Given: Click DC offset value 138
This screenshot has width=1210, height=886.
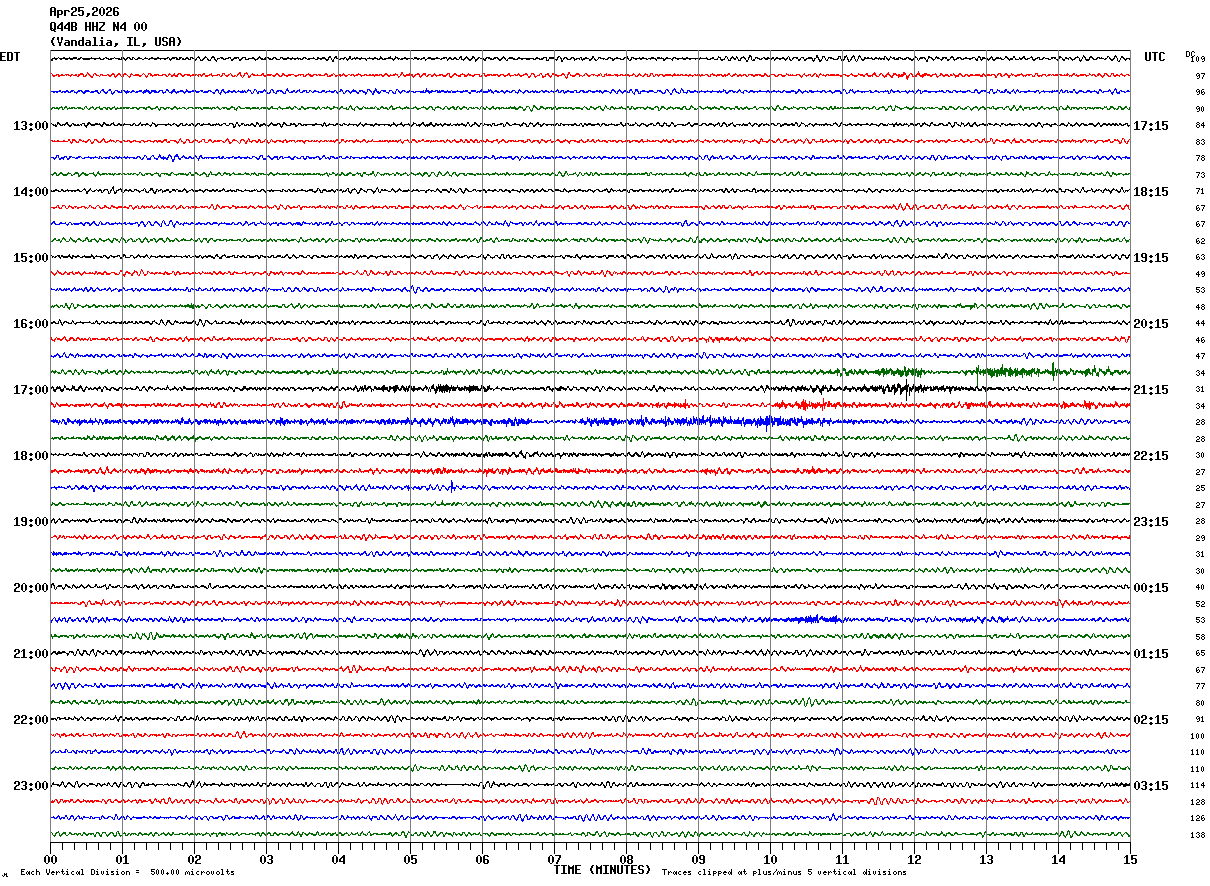Looking at the screenshot, I should click(x=1198, y=835).
